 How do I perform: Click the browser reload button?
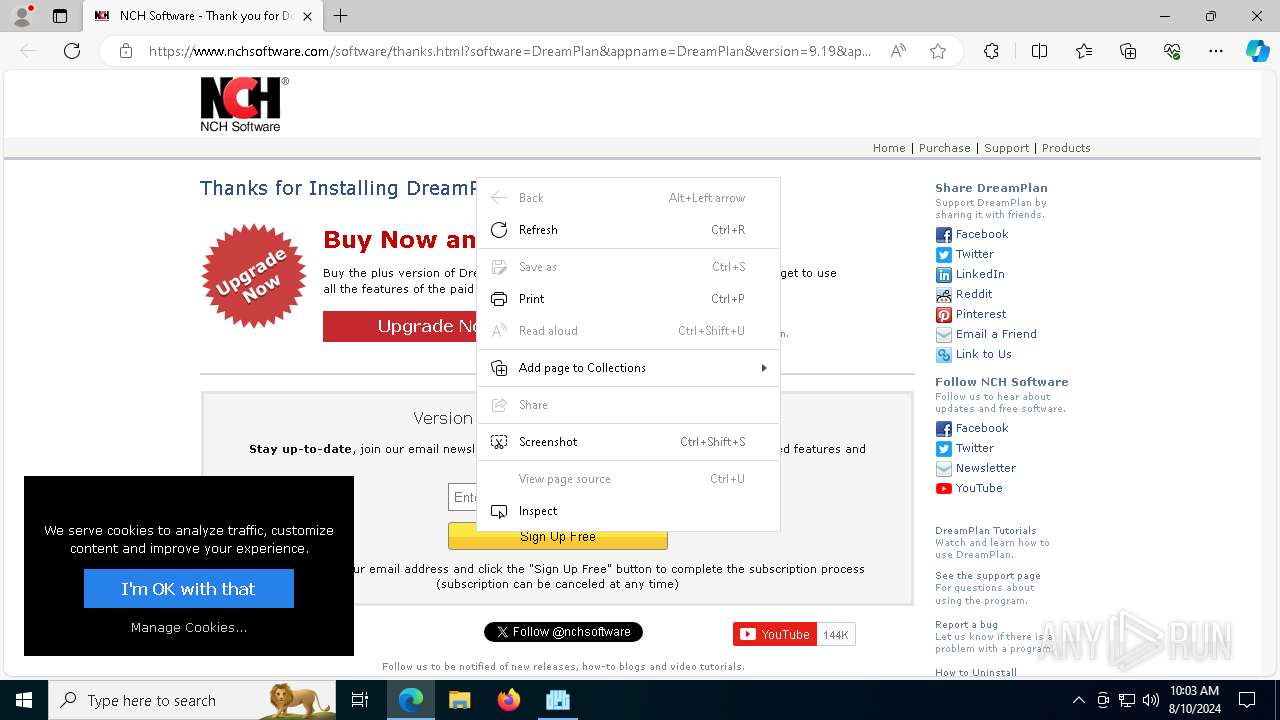[x=72, y=51]
